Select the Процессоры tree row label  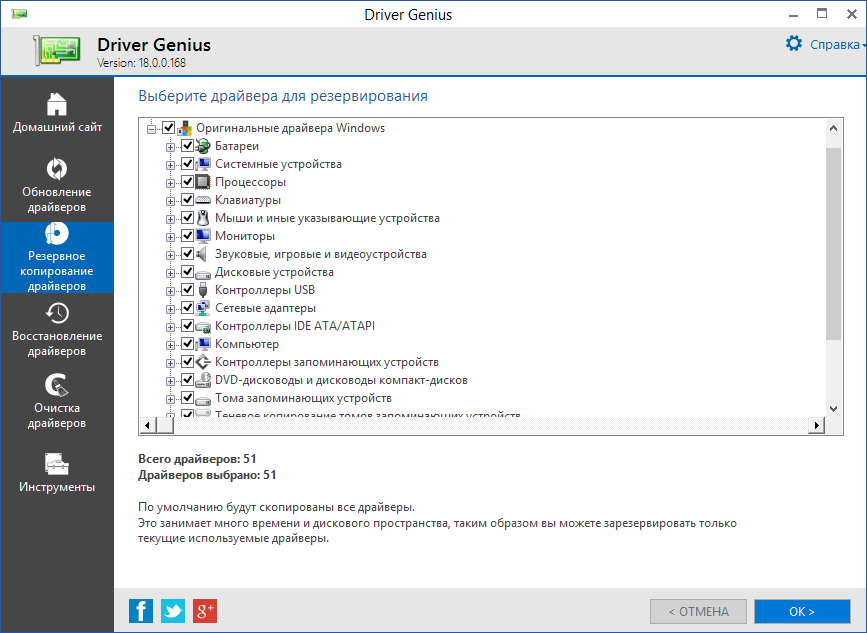(x=250, y=182)
